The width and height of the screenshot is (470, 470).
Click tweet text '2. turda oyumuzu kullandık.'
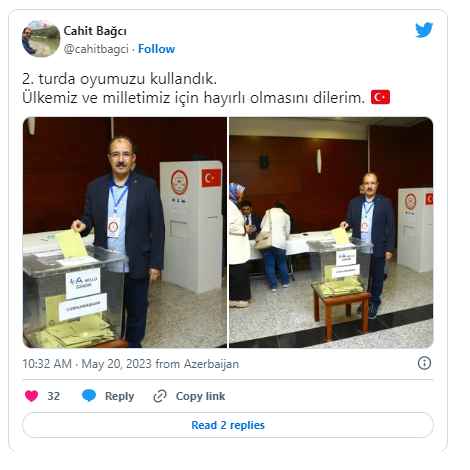tap(119, 79)
